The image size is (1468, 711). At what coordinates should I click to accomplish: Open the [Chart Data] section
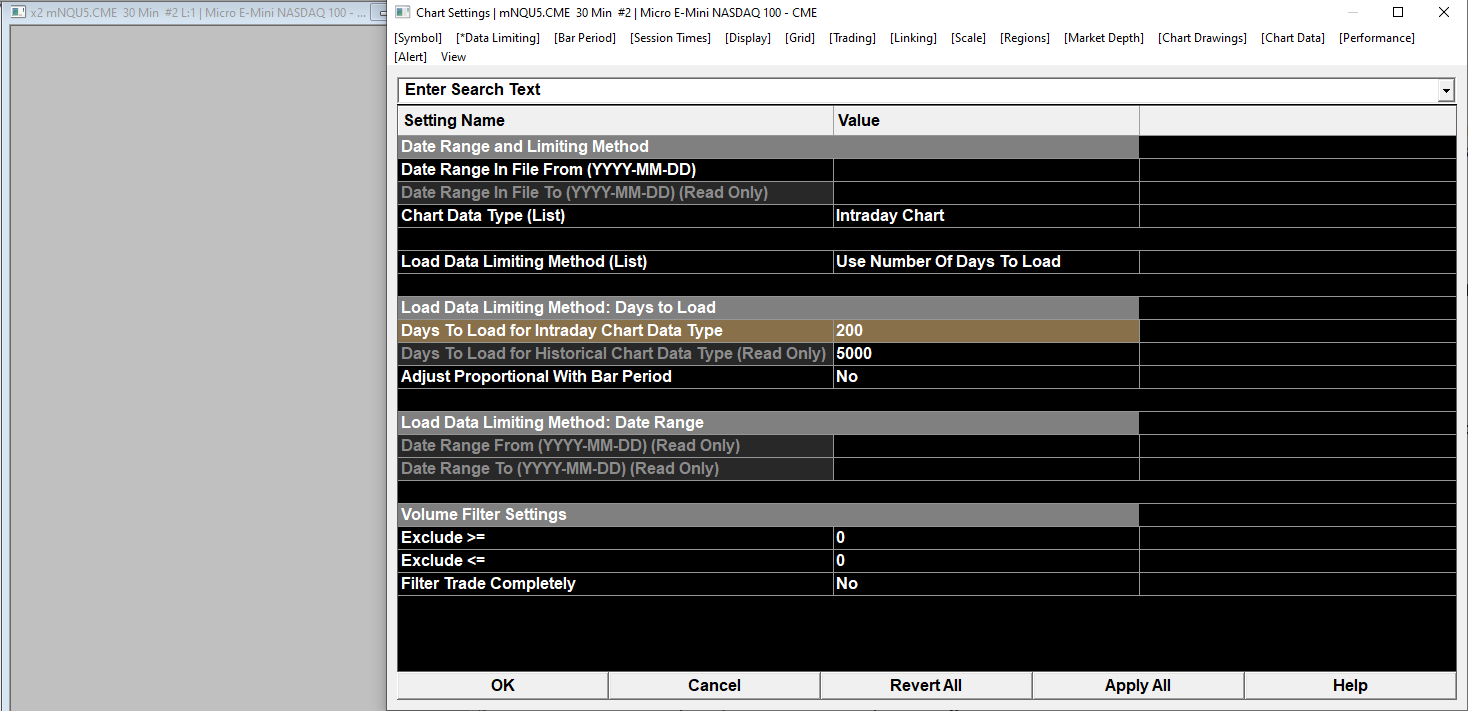[1293, 38]
